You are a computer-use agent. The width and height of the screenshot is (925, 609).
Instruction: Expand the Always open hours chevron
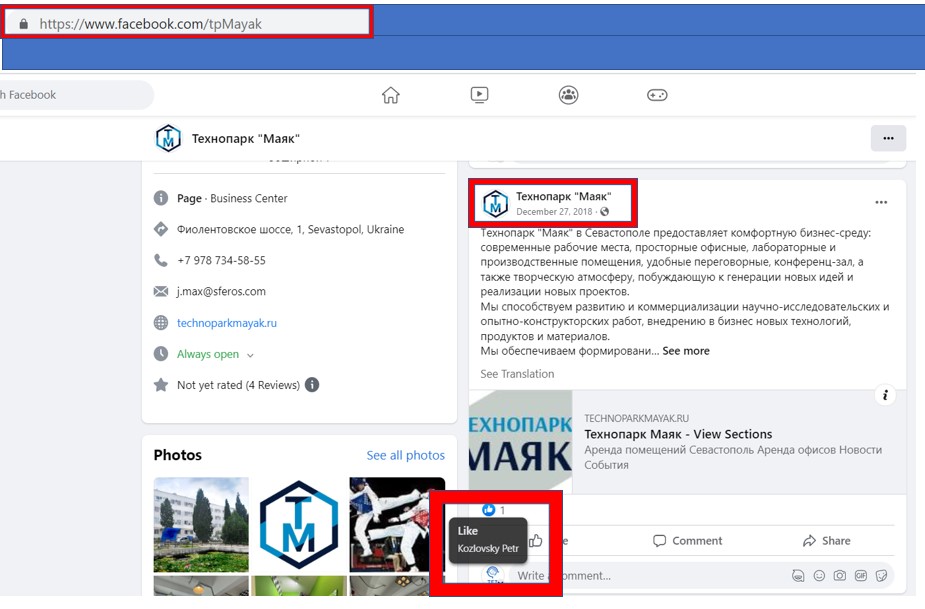(x=250, y=355)
